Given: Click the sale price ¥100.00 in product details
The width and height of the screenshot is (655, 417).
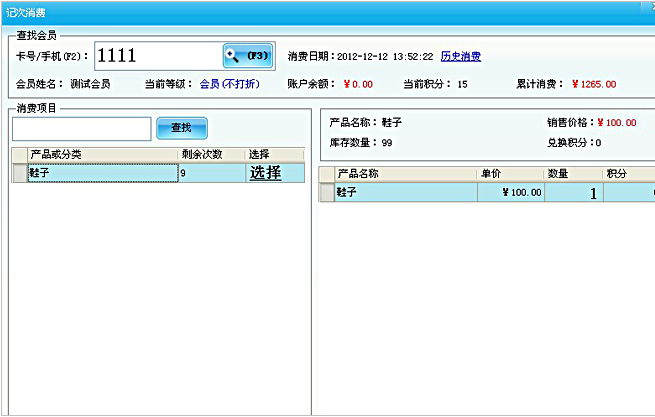Looking at the screenshot, I should (617, 122).
